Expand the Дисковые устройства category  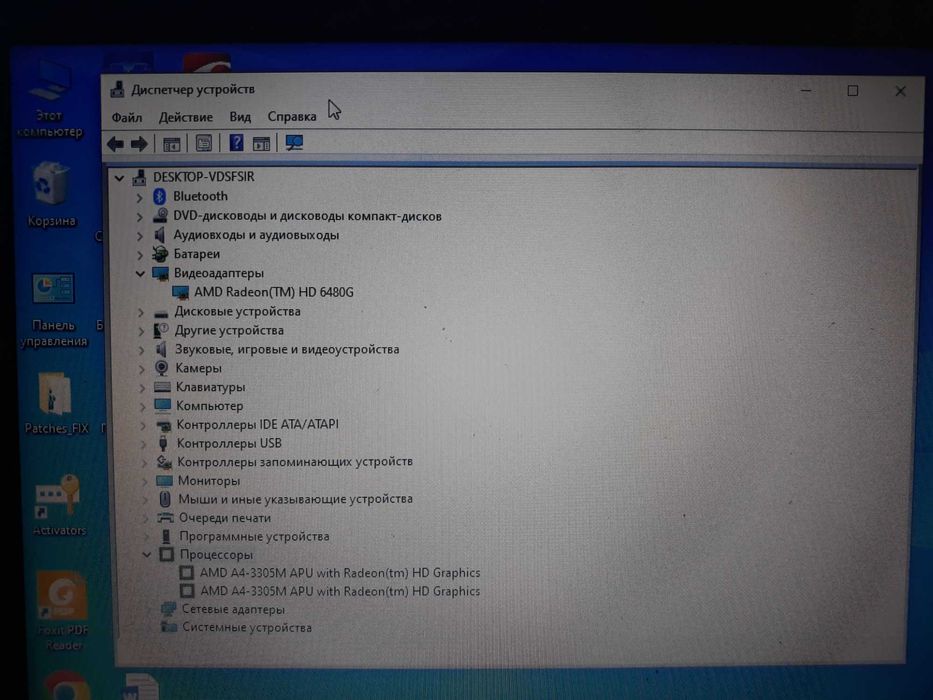(141, 312)
